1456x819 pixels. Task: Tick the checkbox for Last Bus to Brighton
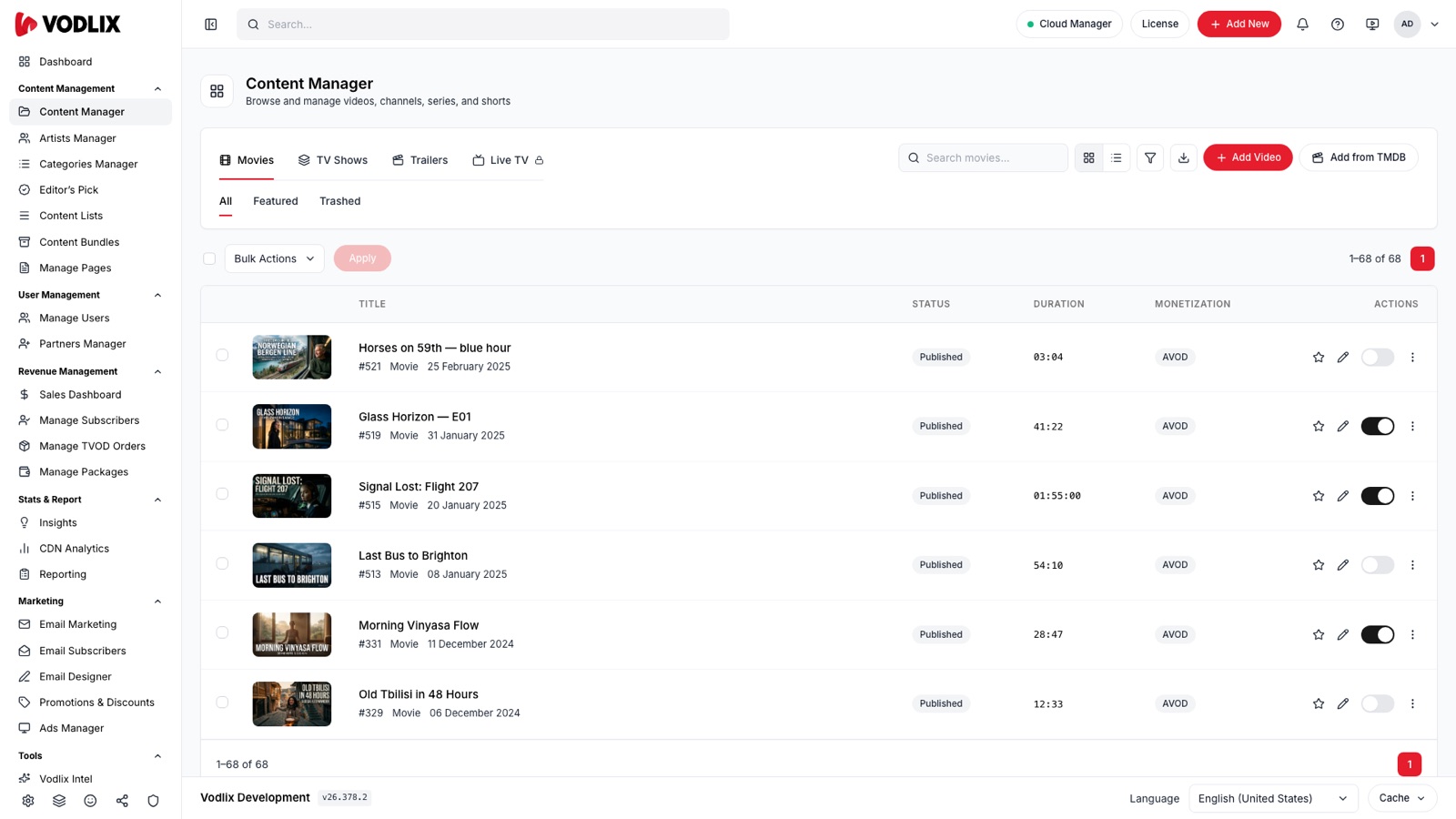tap(222, 563)
